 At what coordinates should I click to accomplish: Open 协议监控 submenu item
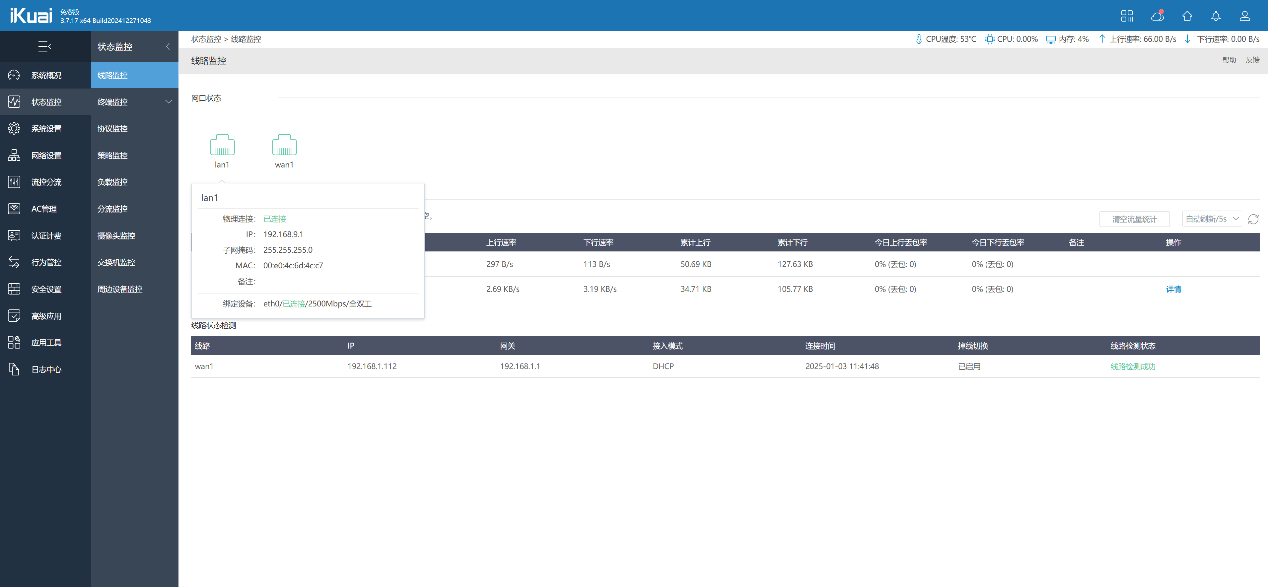coord(112,129)
